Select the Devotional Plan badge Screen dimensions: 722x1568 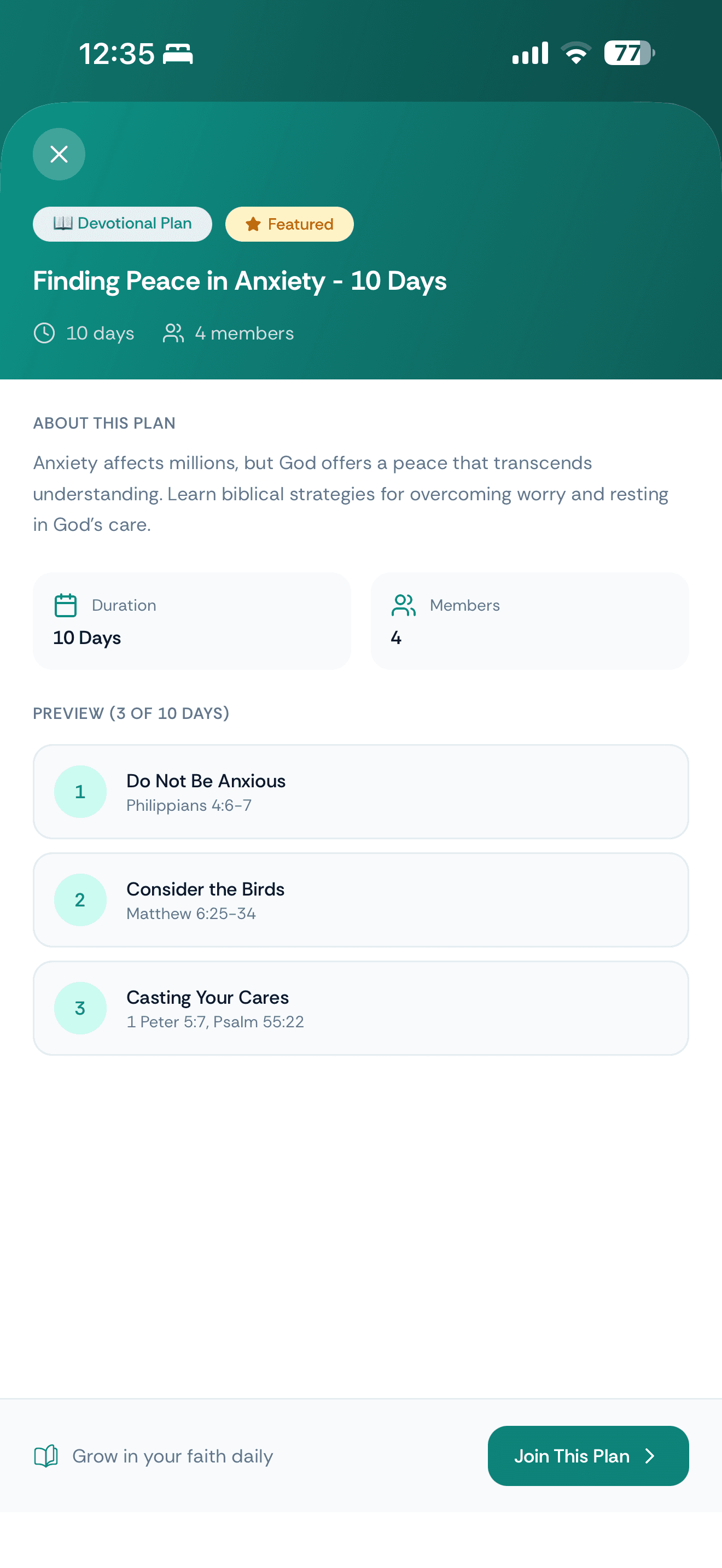[x=122, y=224]
